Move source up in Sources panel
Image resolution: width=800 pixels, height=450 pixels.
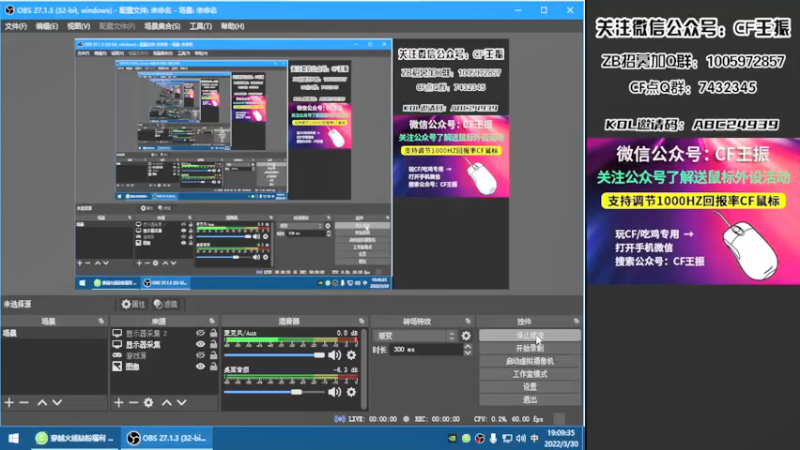click(x=167, y=403)
